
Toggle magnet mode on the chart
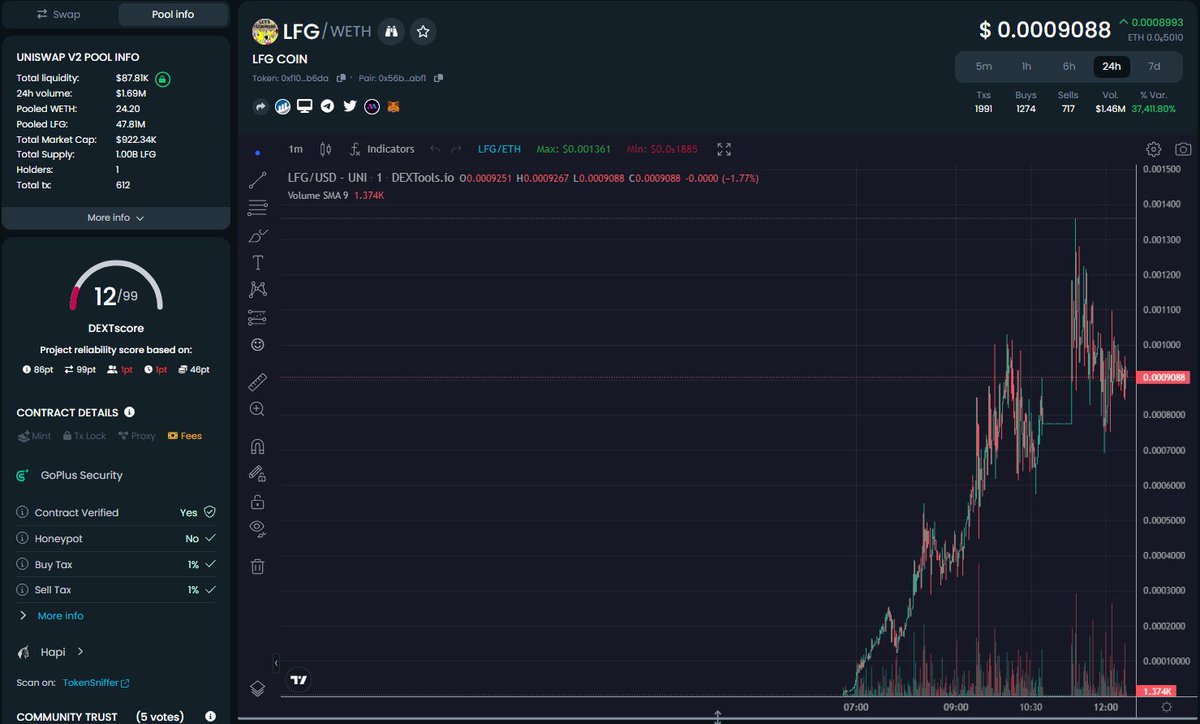point(257,447)
